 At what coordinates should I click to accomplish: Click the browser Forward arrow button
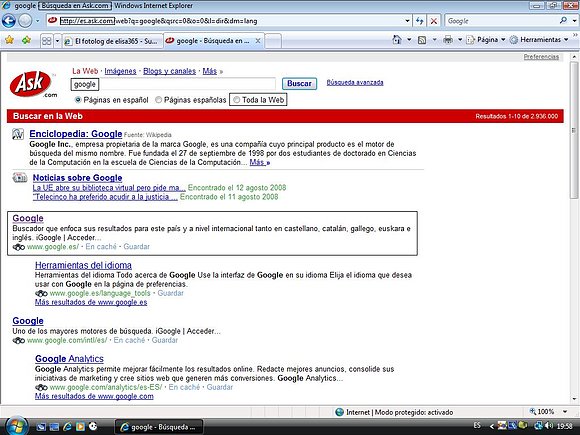pos(25,21)
